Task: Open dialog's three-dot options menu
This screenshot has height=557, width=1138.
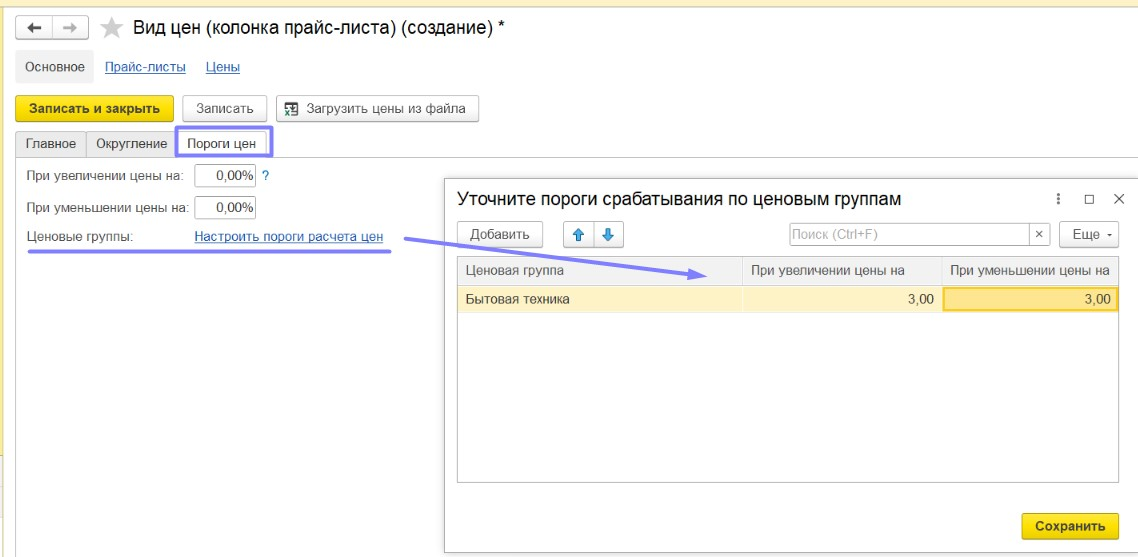Action: pyautogui.click(x=1058, y=199)
